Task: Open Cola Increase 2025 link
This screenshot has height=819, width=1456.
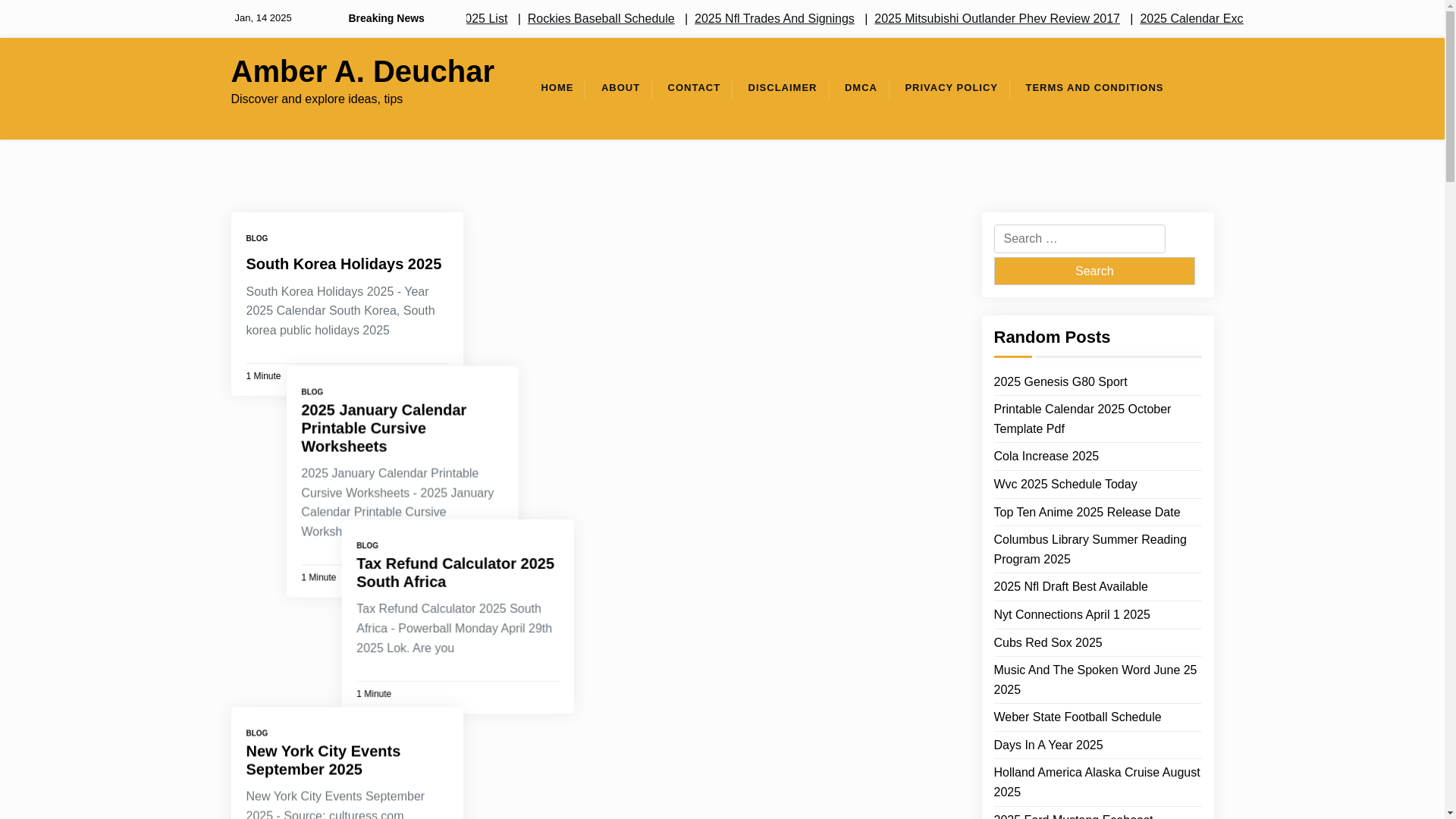Action: (x=1046, y=457)
